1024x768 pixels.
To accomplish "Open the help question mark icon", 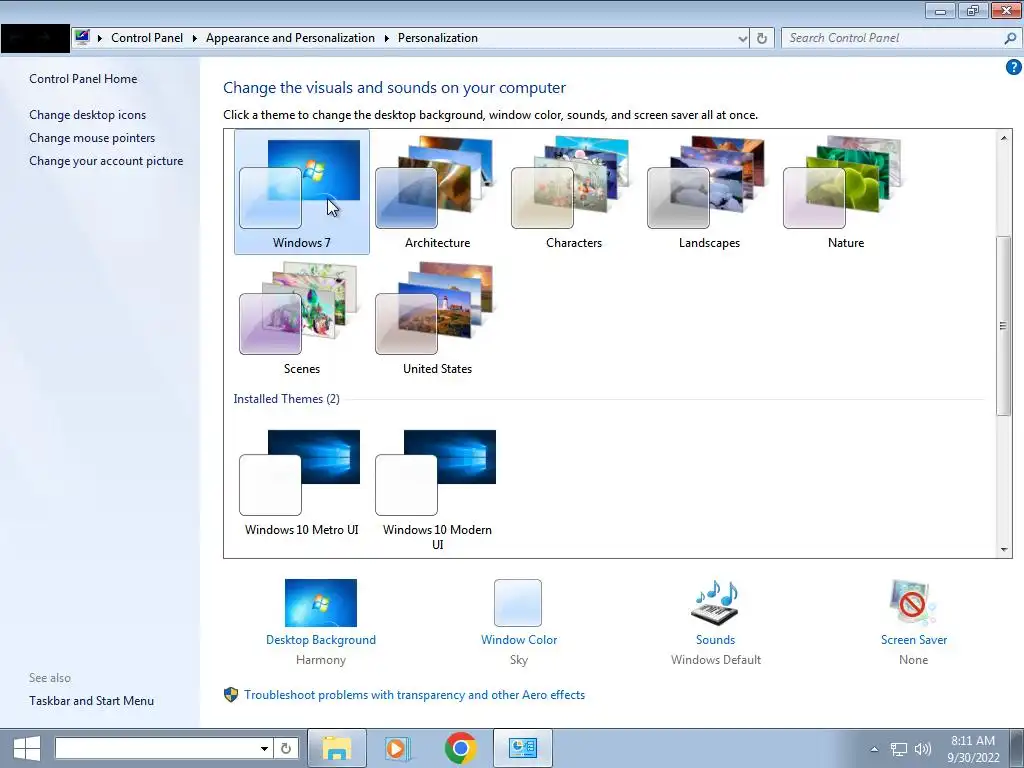I will click(x=1014, y=67).
